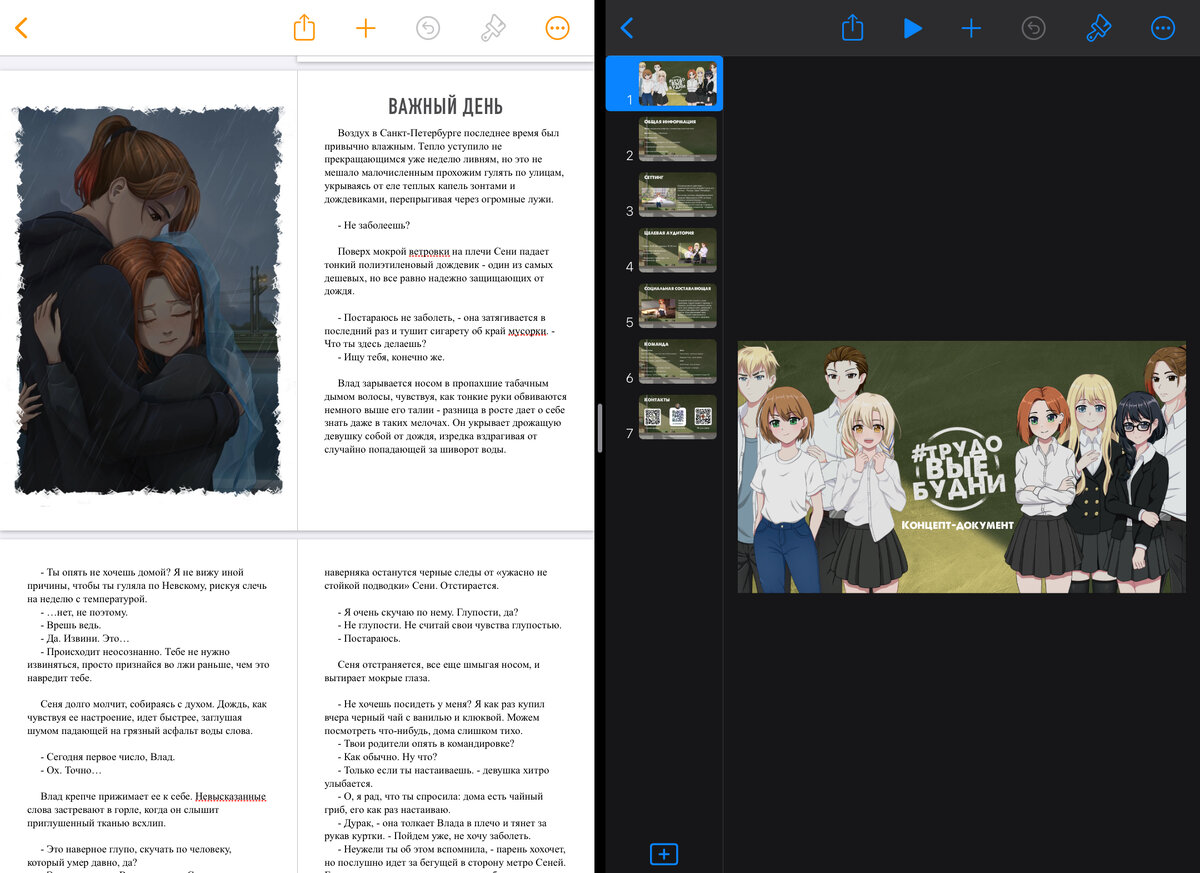Image resolution: width=1200 pixels, height=873 pixels.
Task: Share the Pages document using orange share icon
Action: [x=304, y=27]
